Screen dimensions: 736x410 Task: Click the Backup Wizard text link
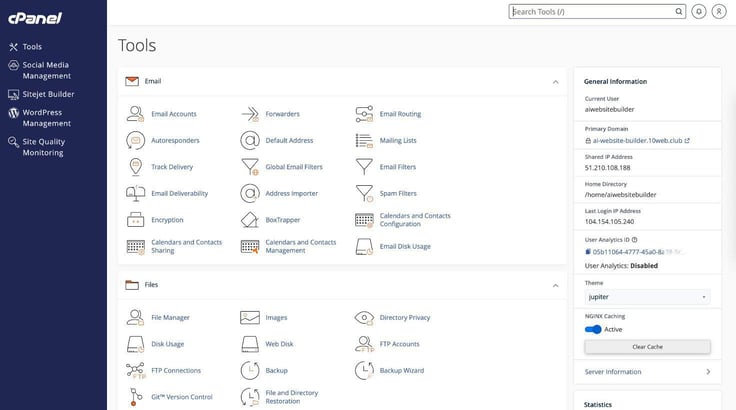point(402,371)
